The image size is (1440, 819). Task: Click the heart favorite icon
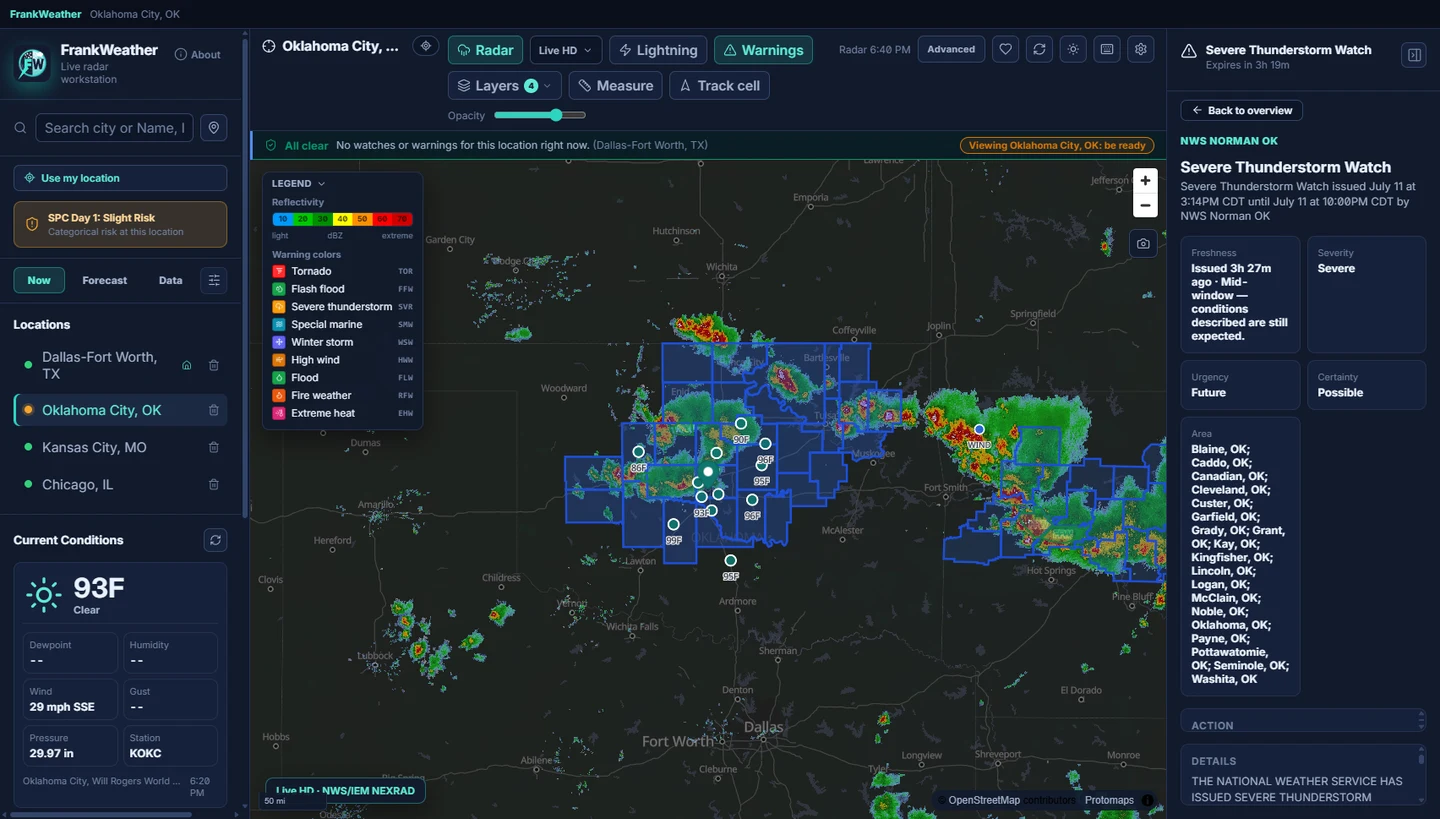(x=1006, y=49)
